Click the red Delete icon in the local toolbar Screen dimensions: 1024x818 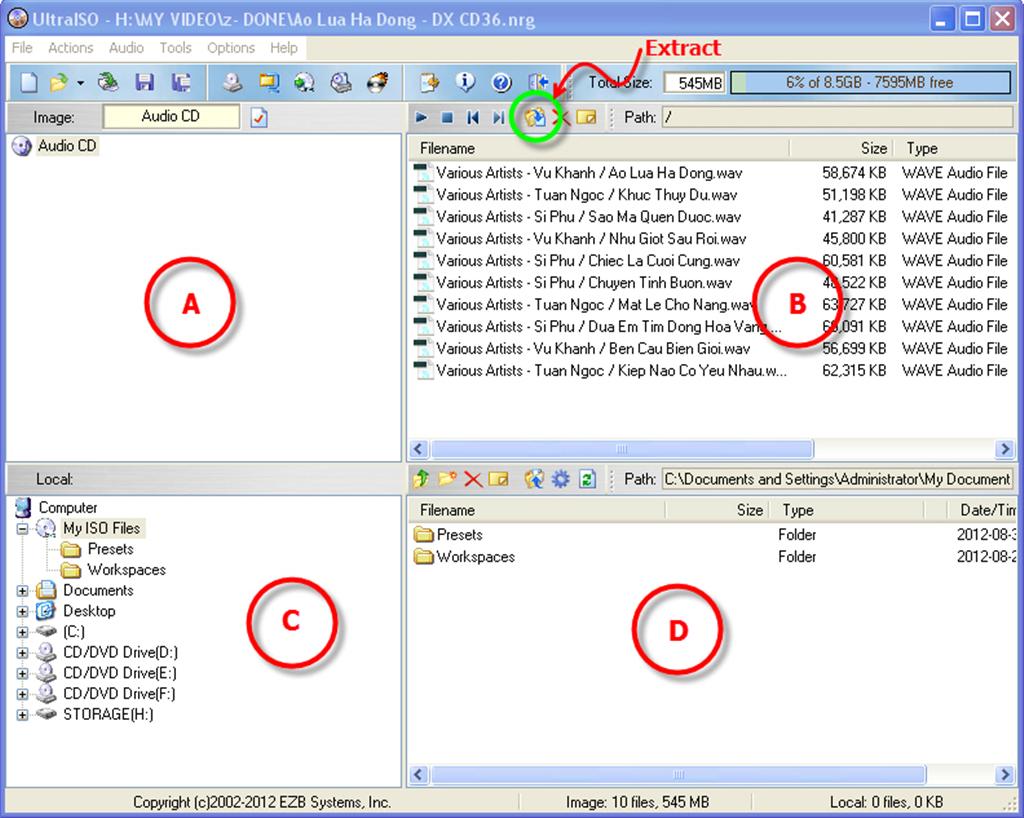[x=473, y=480]
